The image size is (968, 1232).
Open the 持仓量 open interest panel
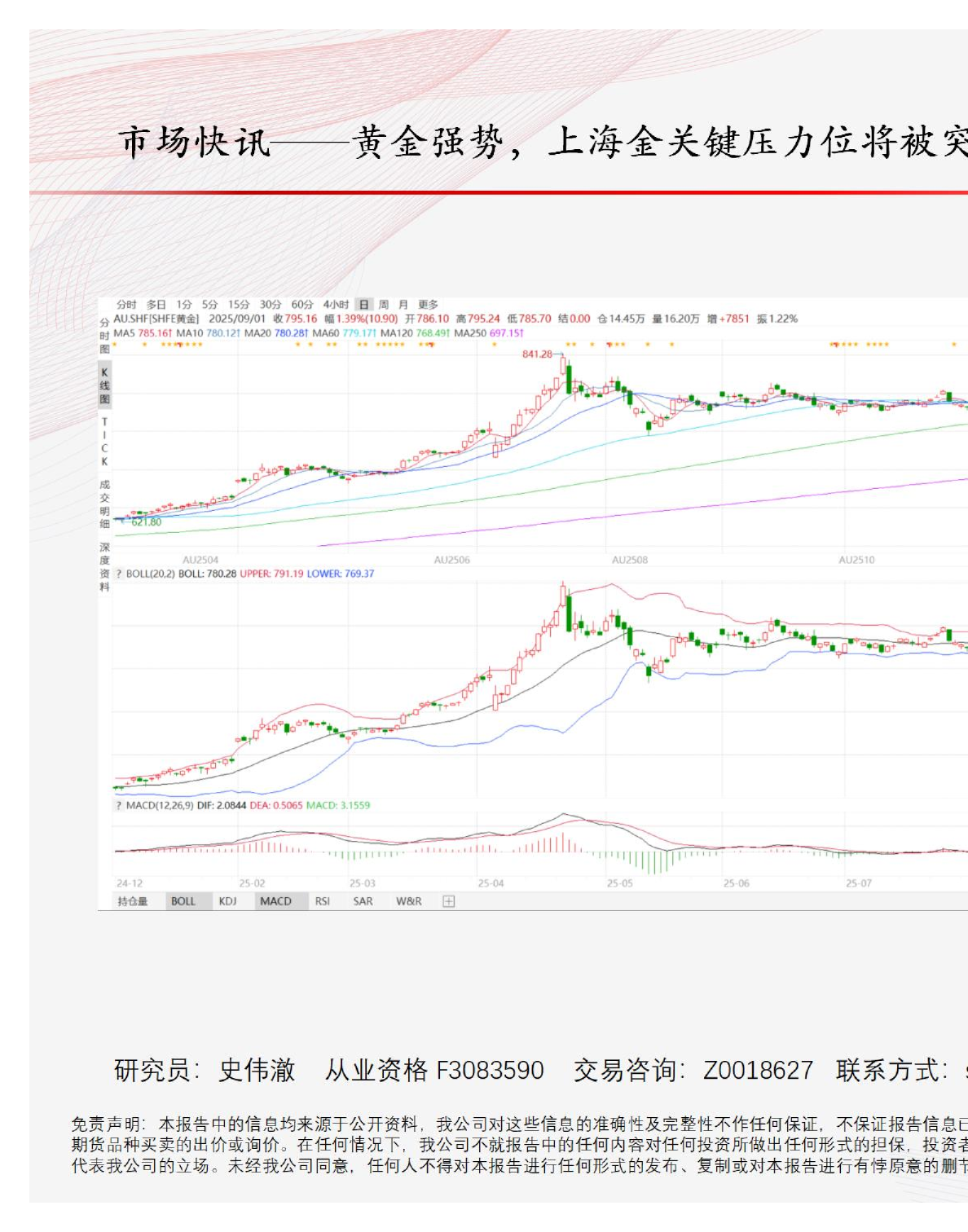[133, 901]
